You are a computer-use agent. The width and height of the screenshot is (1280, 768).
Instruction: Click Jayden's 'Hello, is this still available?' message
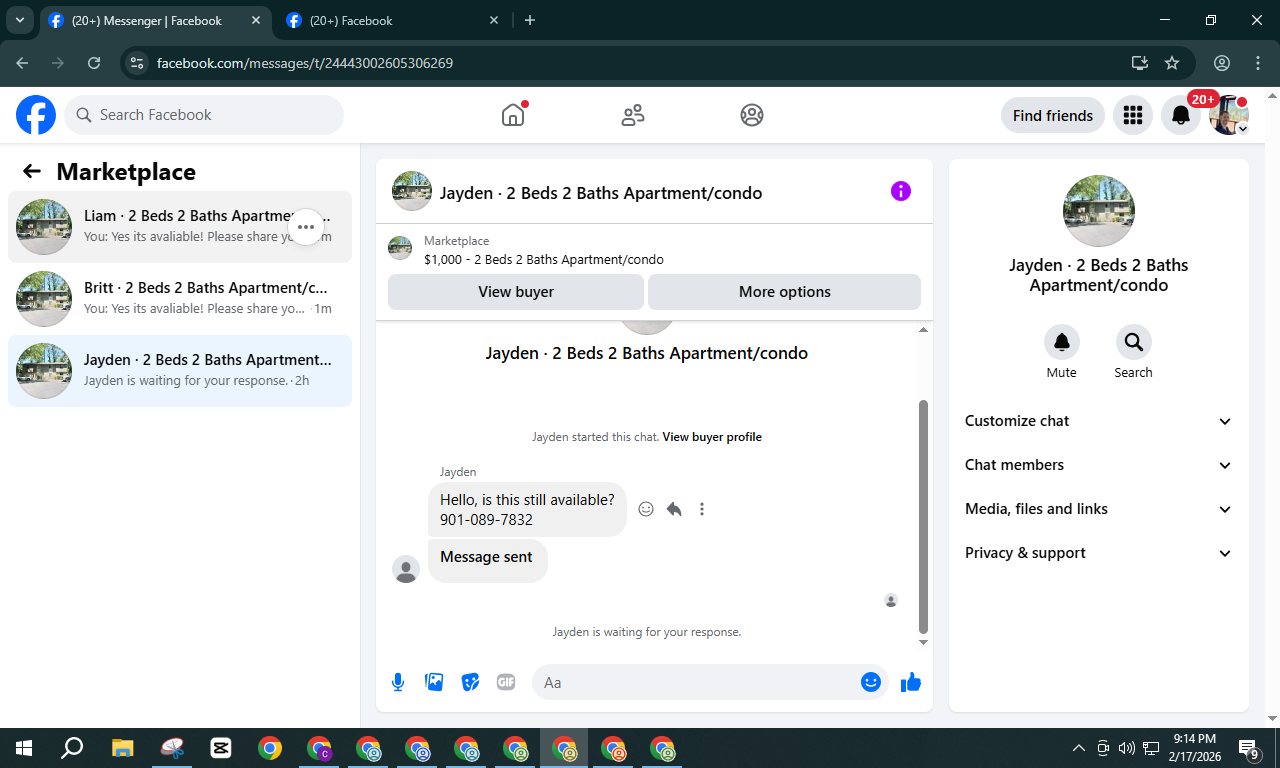[x=527, y=509]
